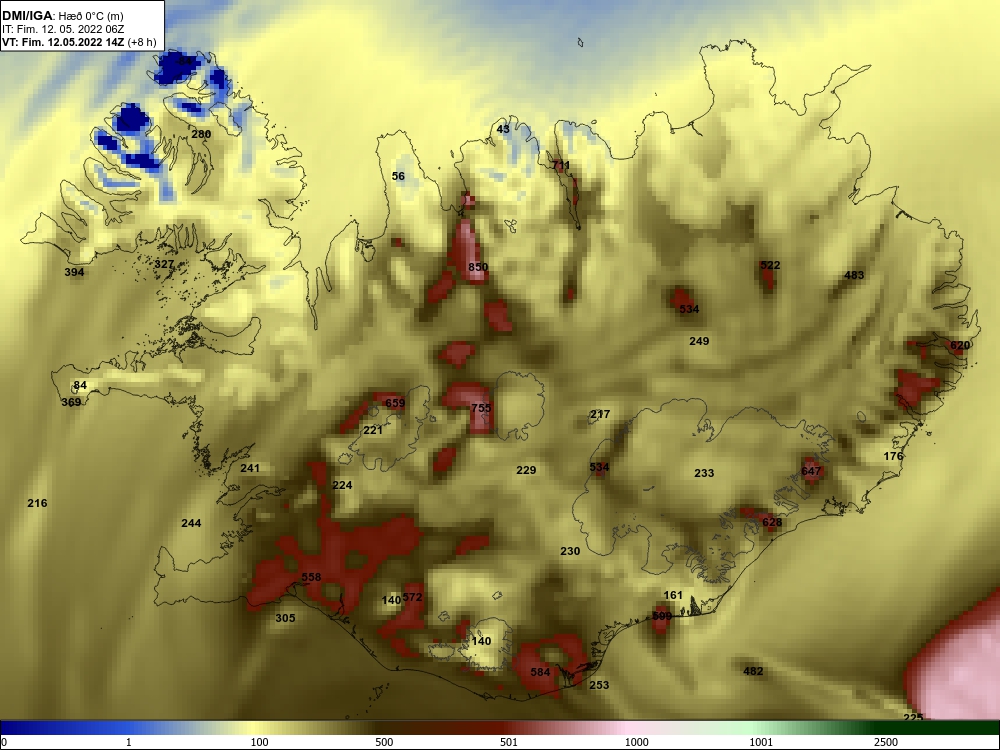Click the 584 value on the map
The image size is (1000, 750).
point(540,672)
